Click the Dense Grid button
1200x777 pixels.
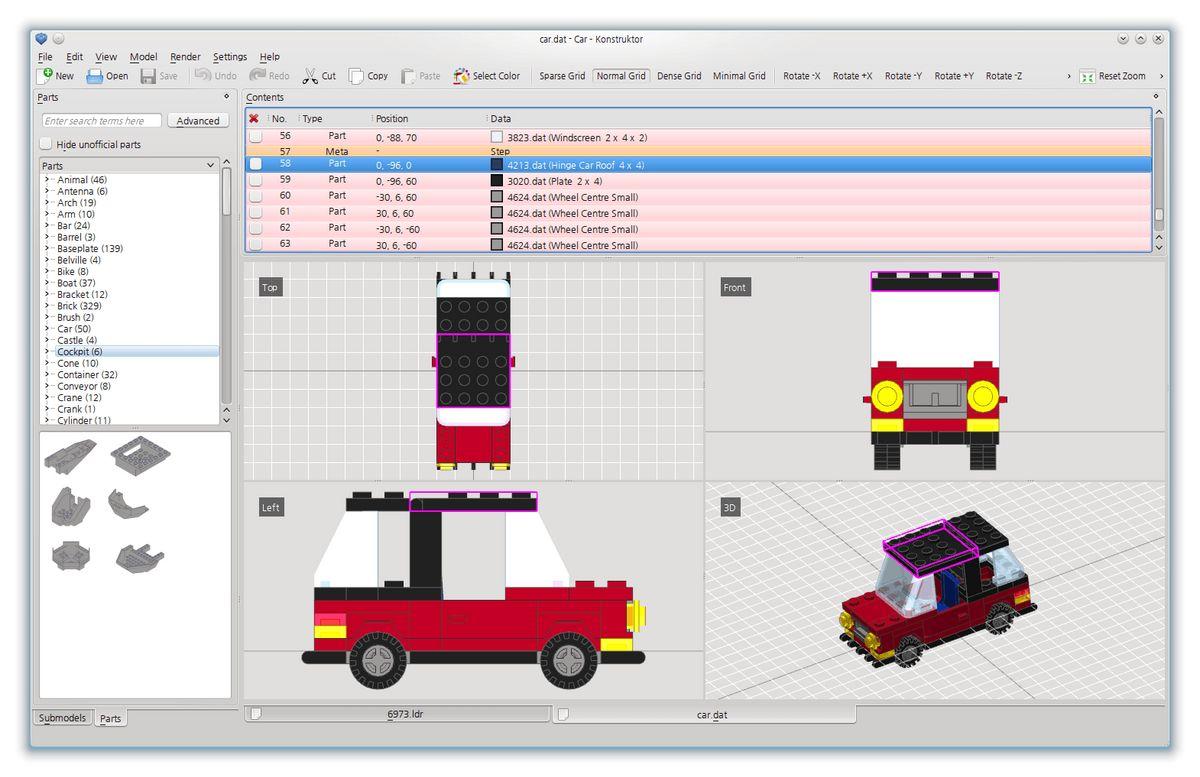[x=679, y=76]
